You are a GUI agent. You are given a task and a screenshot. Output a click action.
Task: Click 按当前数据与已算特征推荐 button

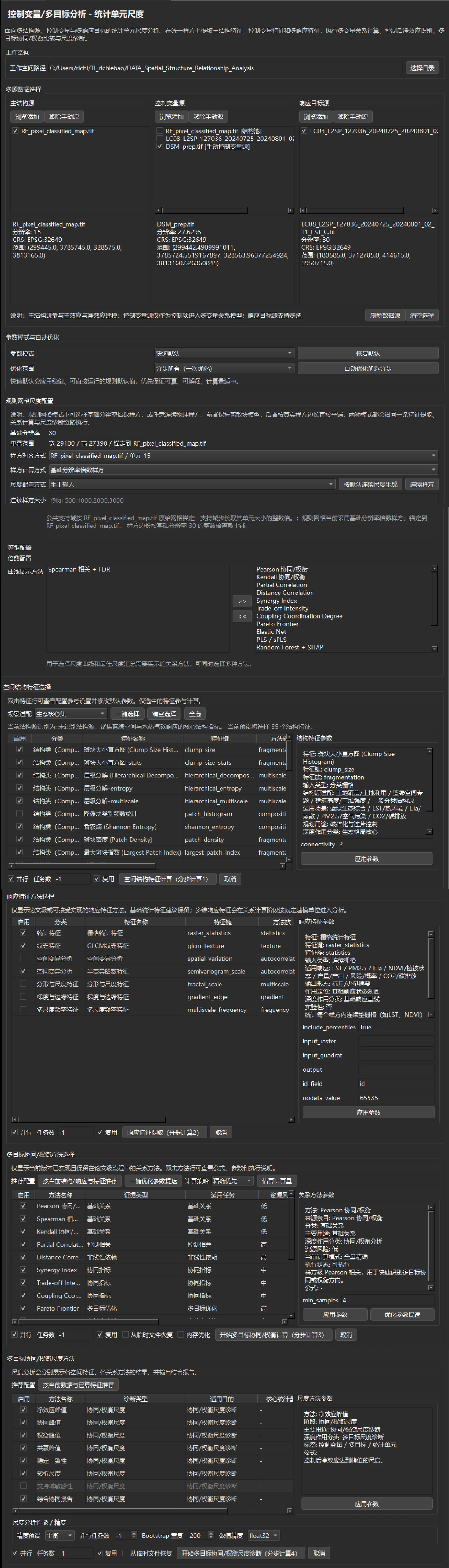pyautogui.click(x=79, y=1385)
